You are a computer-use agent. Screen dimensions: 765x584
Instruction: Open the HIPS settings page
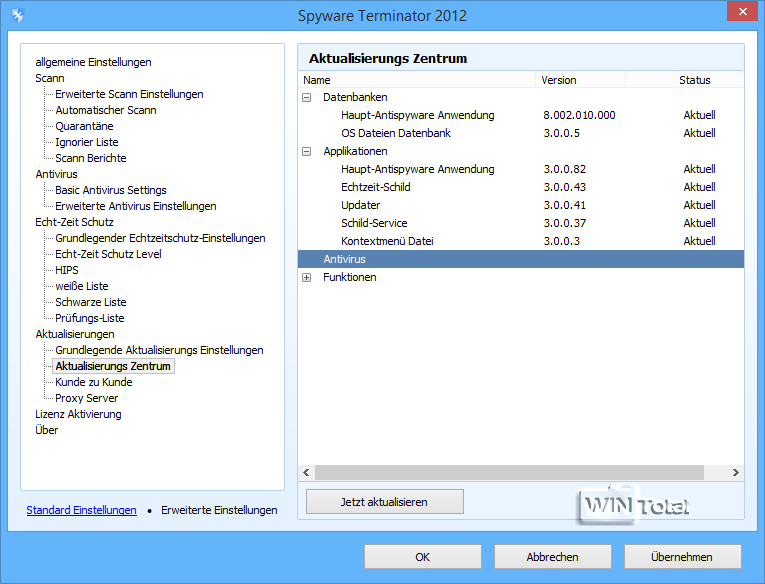pyautogui.click(x=67, y=270)
